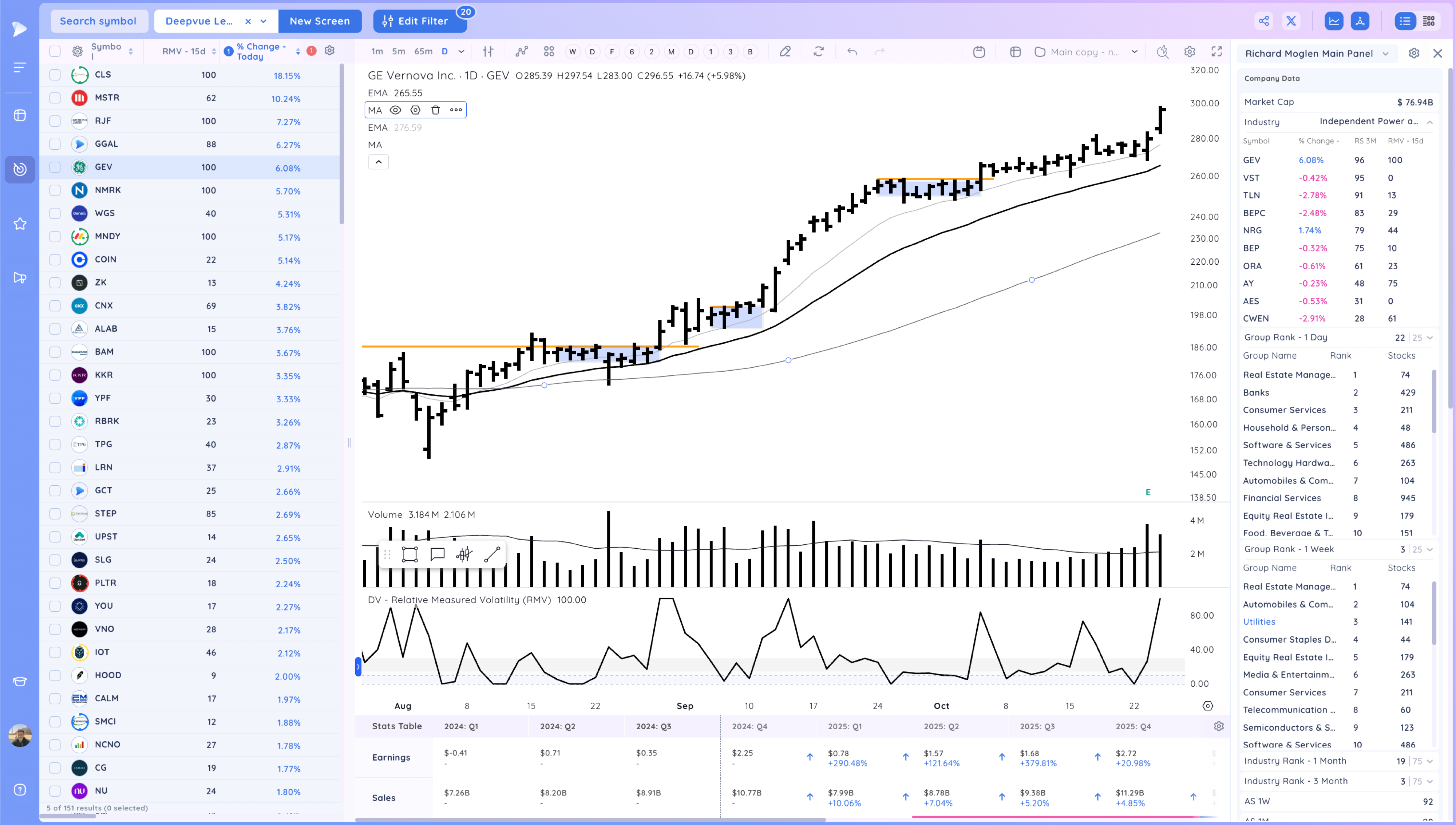Select the rectangle drawing tool

[x=409, y=554]
